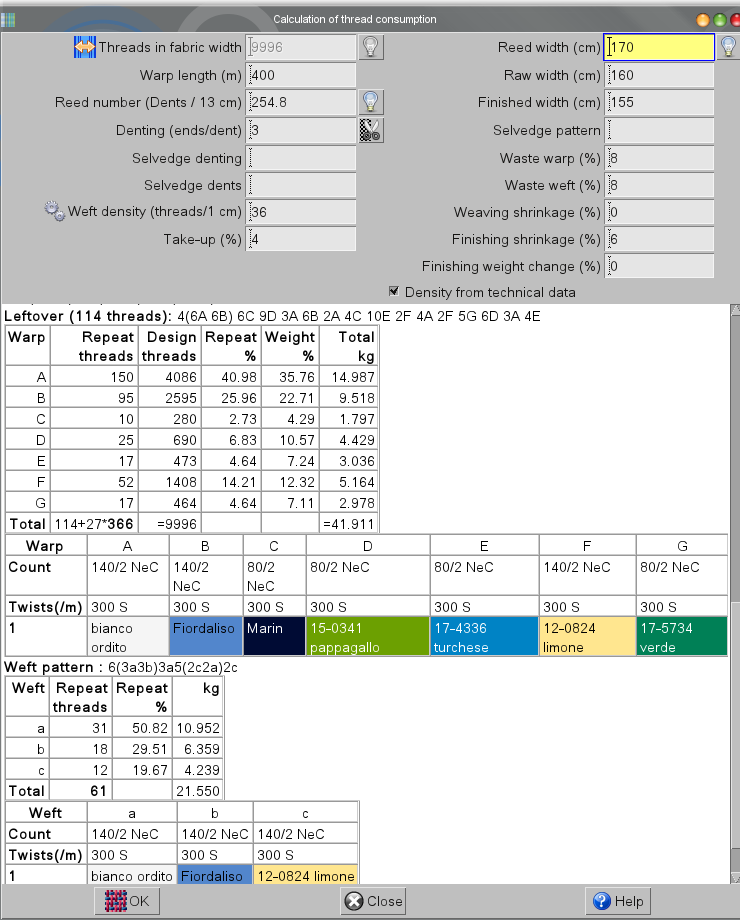740x920 pixels.
Task: Click the Waste weft (%) input field
Action: (659, 185)
